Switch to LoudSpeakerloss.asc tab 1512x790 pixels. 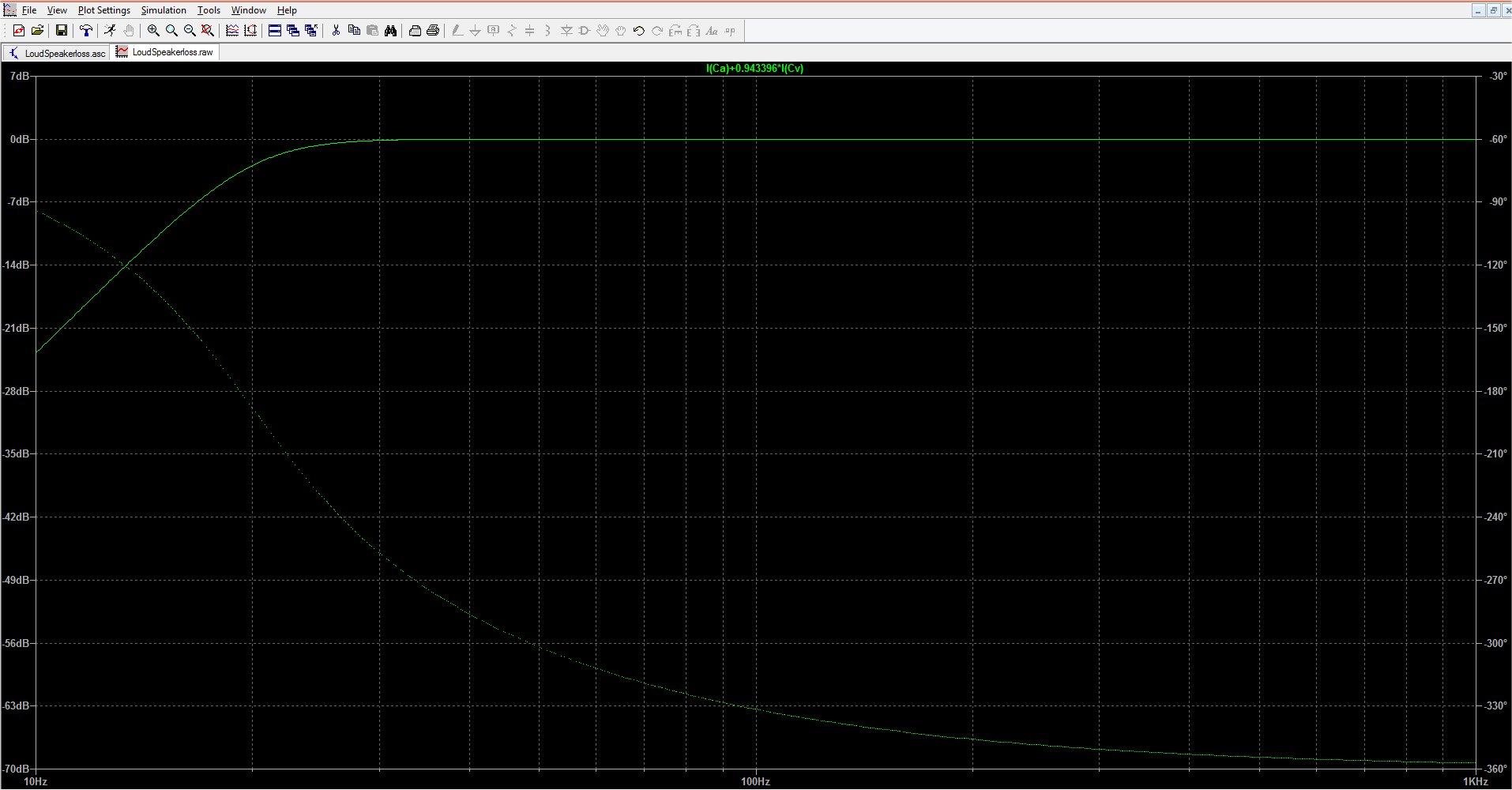[x=57, y=53]
